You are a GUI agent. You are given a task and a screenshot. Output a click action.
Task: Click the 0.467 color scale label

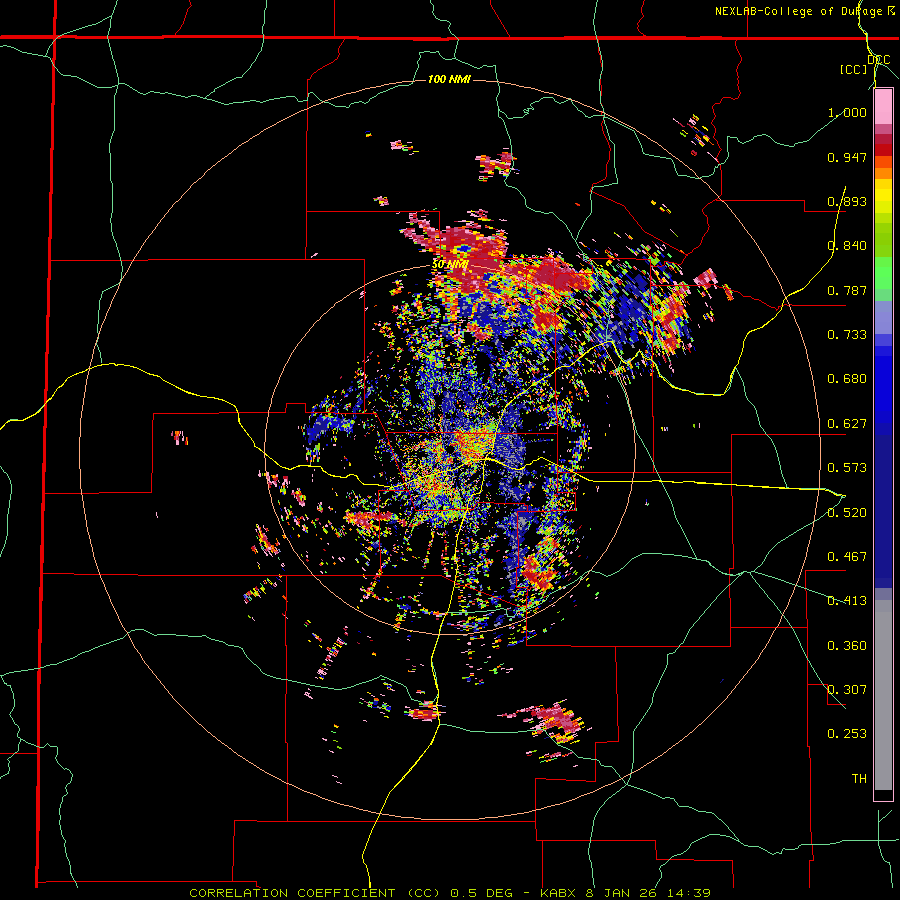847,557
